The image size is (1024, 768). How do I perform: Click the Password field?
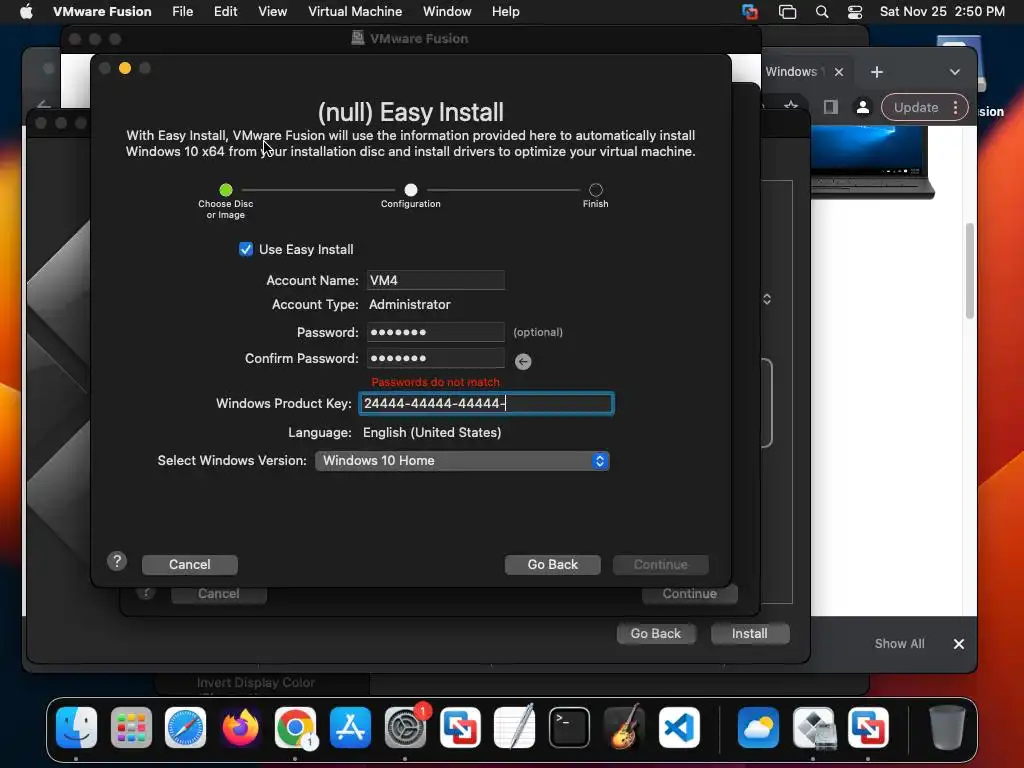[x=435, y=332]
